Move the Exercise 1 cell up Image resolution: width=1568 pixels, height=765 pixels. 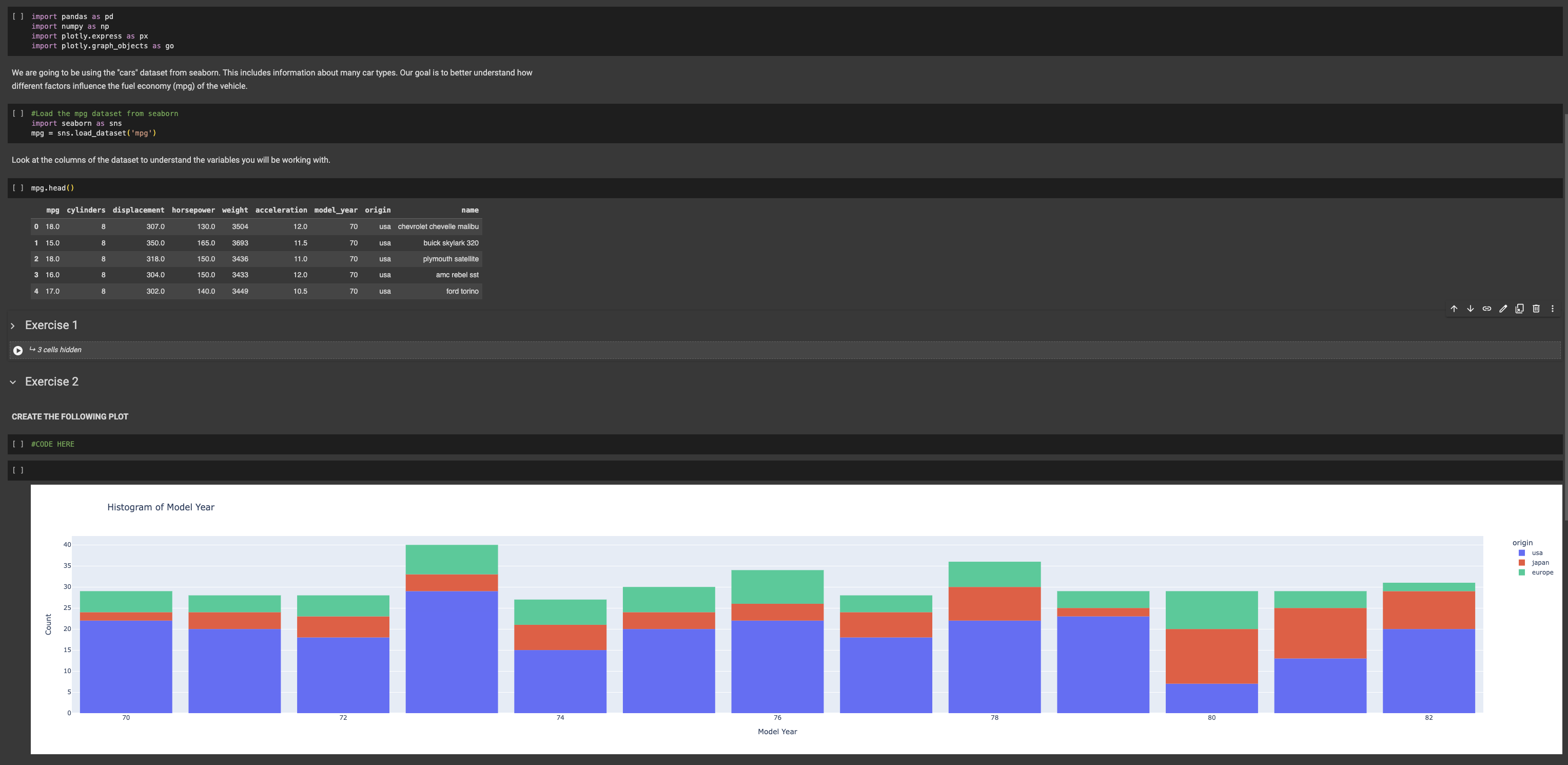click(x=1454, y=309)
